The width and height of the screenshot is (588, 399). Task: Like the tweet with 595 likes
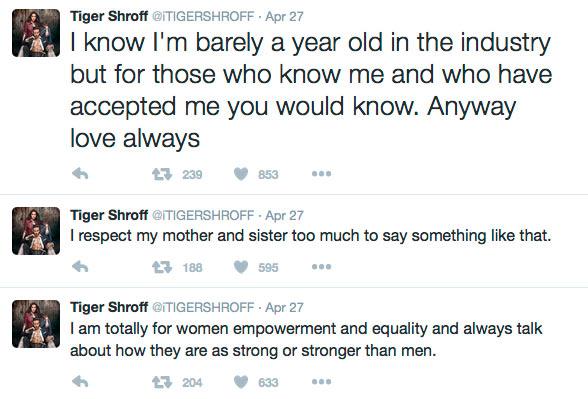tap(241, 267)
